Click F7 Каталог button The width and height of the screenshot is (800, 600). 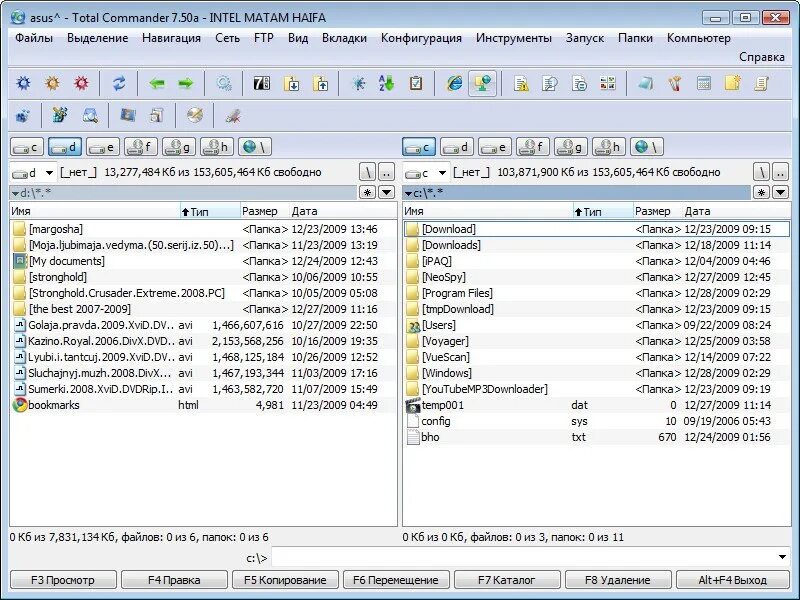click(507, 580)
